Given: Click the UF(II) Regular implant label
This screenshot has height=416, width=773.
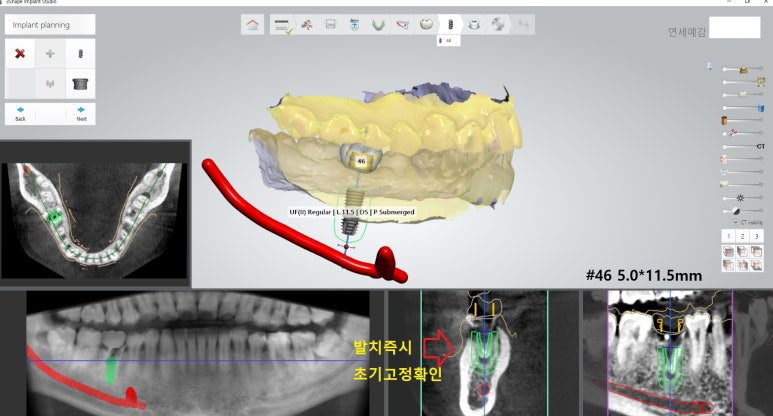Looking at the screenshot, I should pos(351,212).
